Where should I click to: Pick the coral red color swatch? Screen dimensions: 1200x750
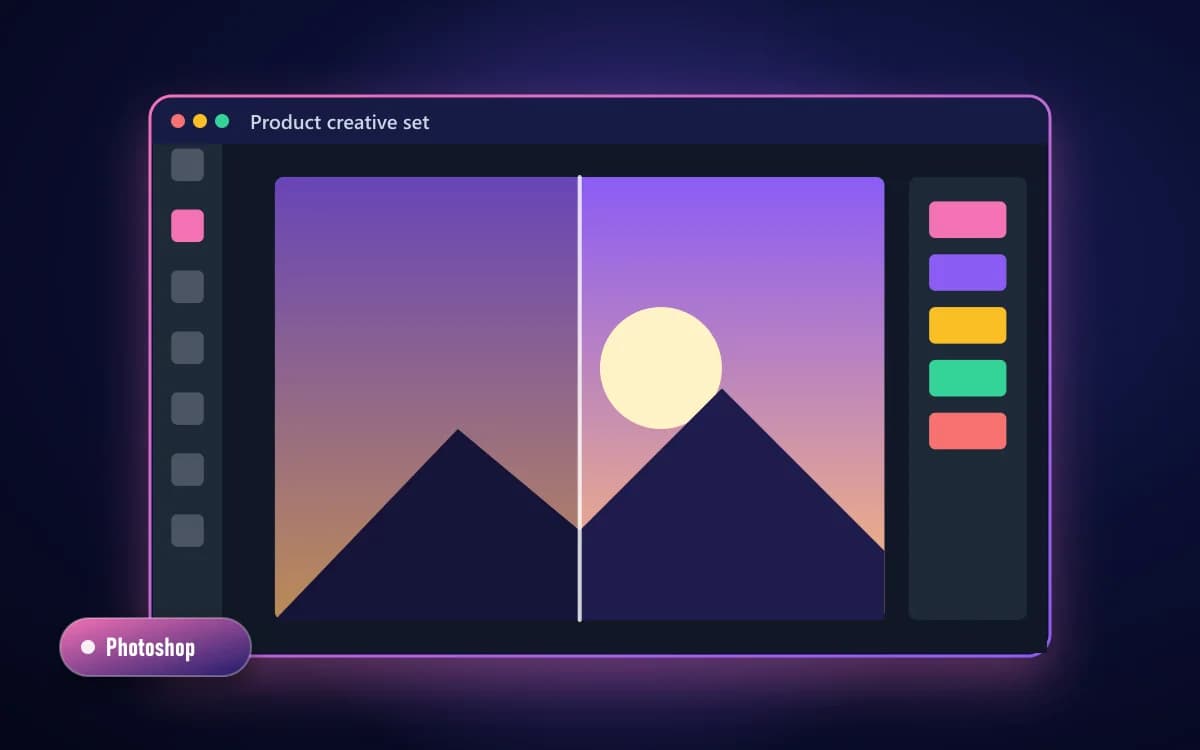967,431
